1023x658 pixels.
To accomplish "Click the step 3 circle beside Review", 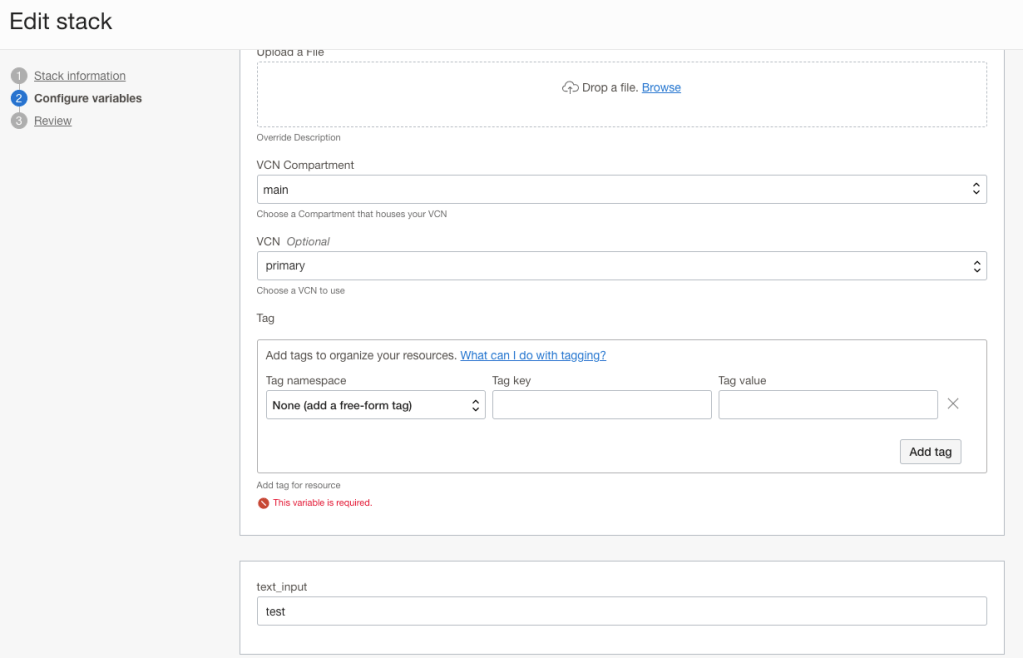I will point(18,120).
